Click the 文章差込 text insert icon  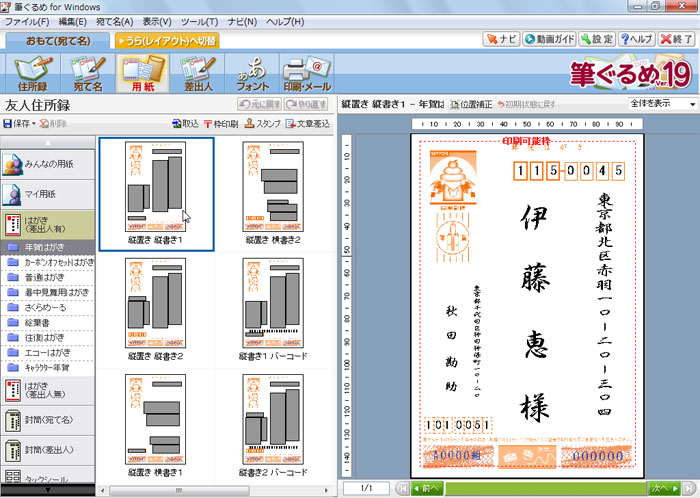point(307,123)
